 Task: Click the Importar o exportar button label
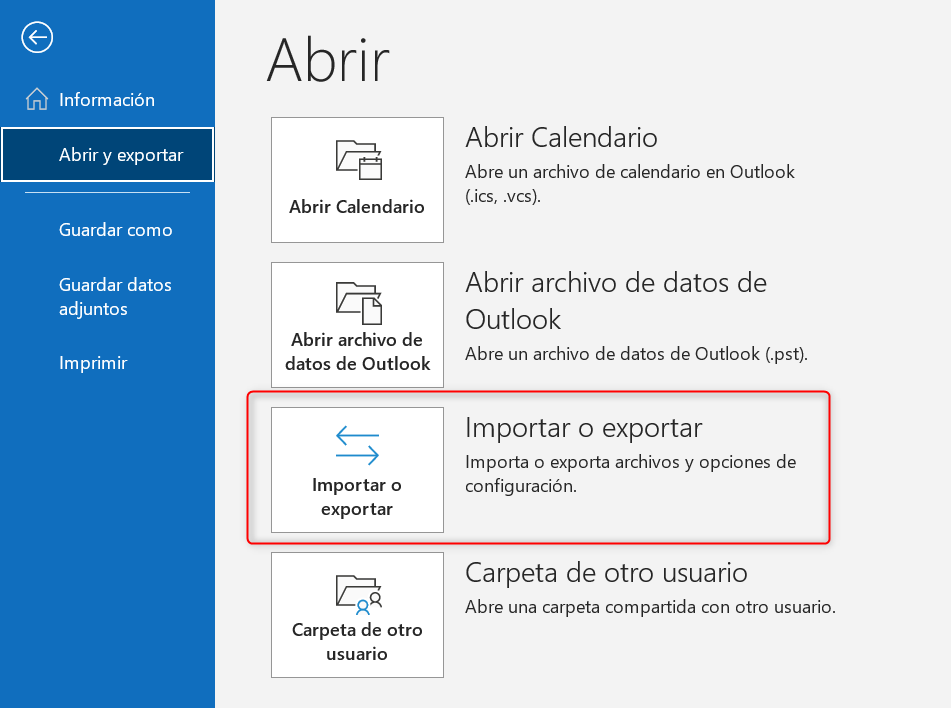357,497
